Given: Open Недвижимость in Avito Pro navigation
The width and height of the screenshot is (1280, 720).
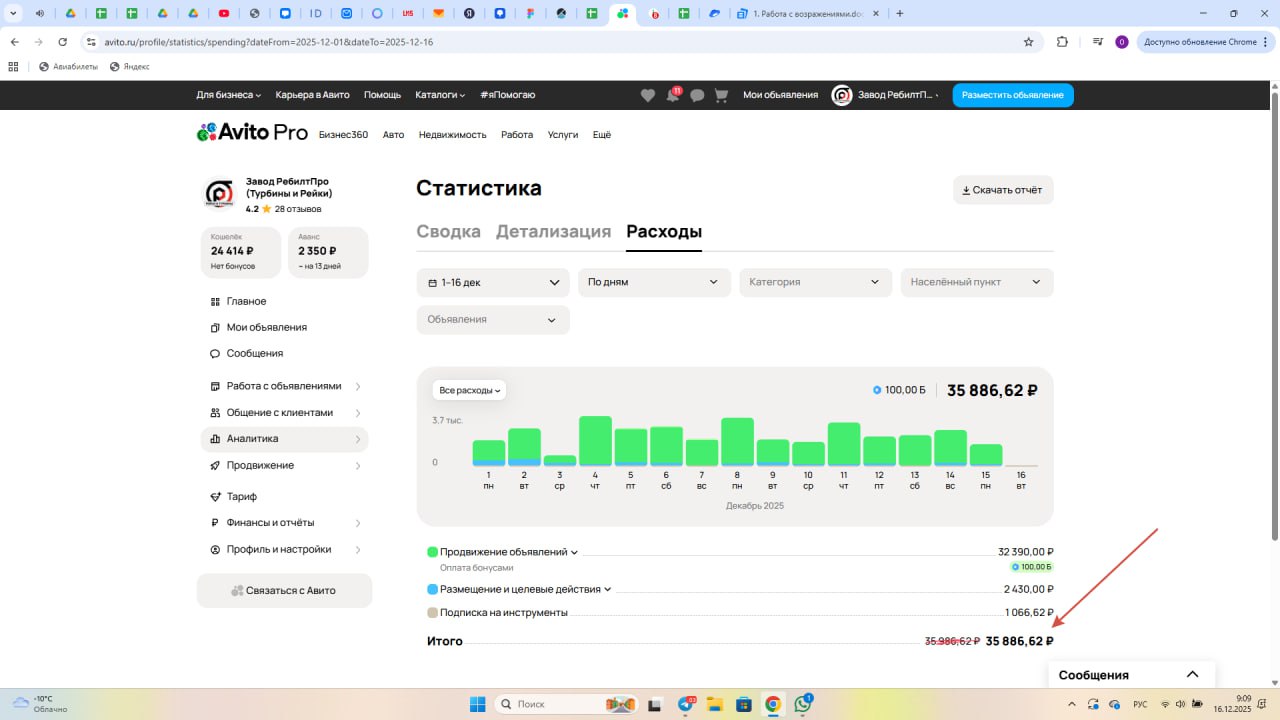Looking at the screenshot, I should pos(452,135).
